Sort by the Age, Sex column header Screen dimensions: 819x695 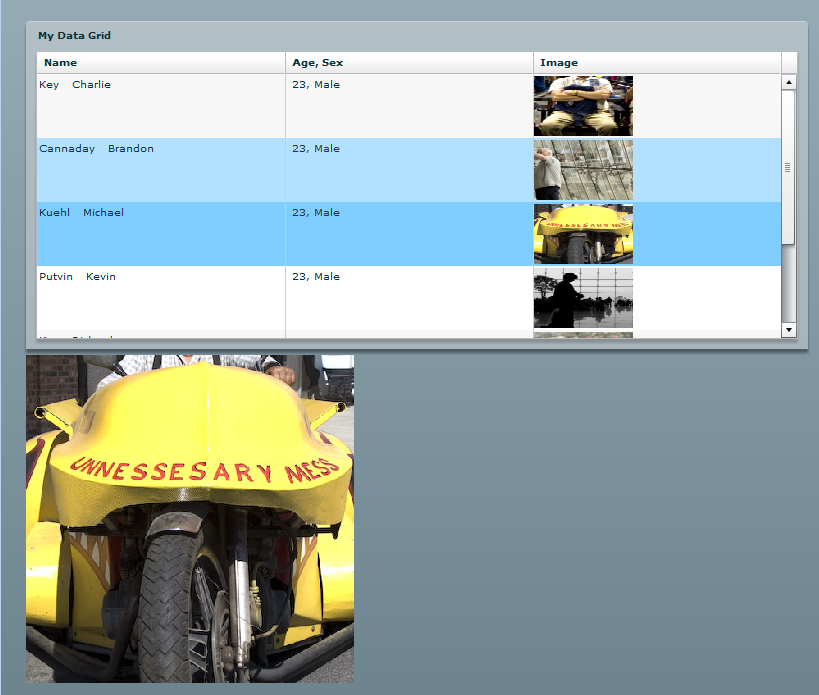pos(409,63)
